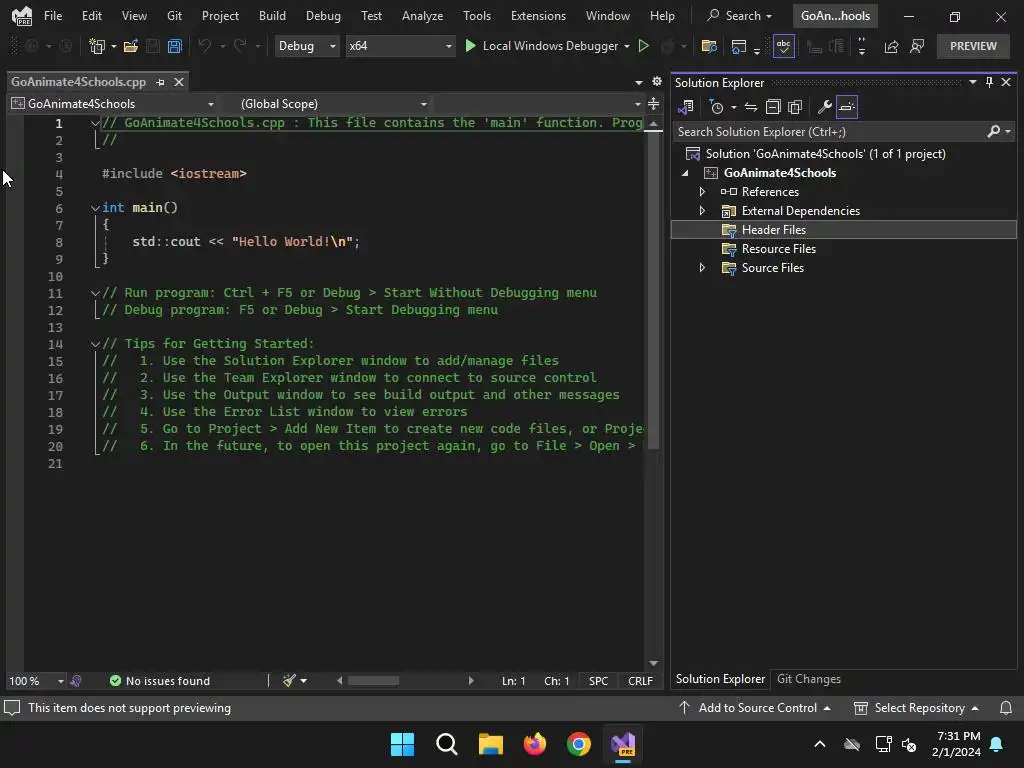This screenshot has width=1024, height=768.
Task: Click the CRLF line ending indicator
Action: [x=640, y=681]
